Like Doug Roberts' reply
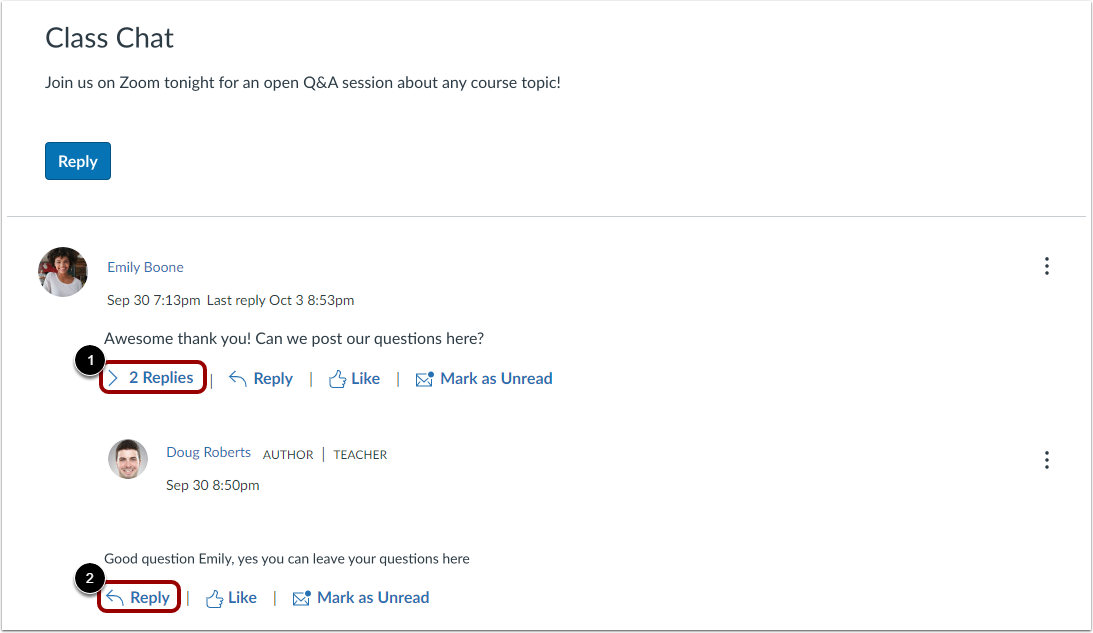1093x633 pixels. 231,597
